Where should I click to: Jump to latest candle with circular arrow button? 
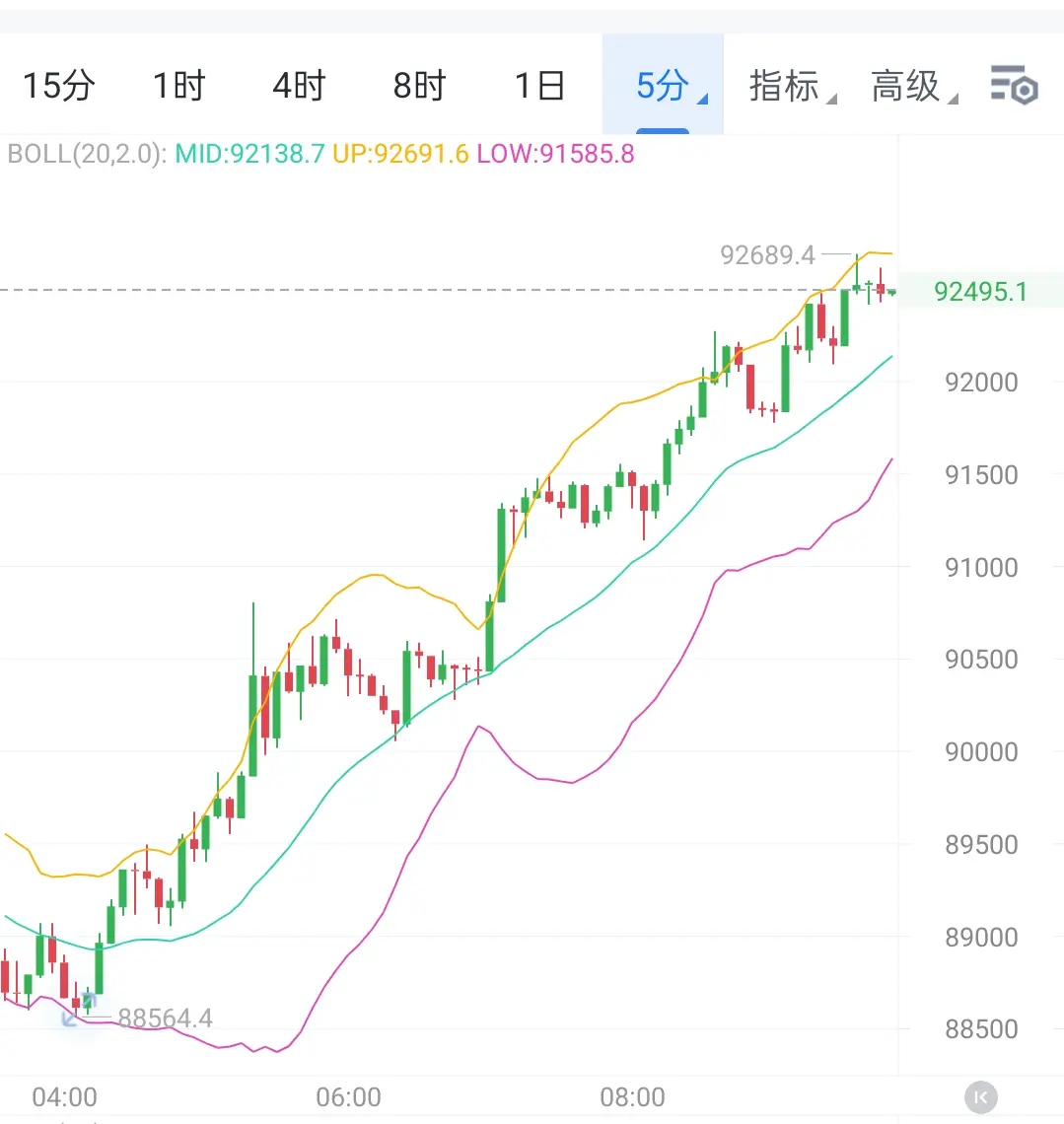981,1097
